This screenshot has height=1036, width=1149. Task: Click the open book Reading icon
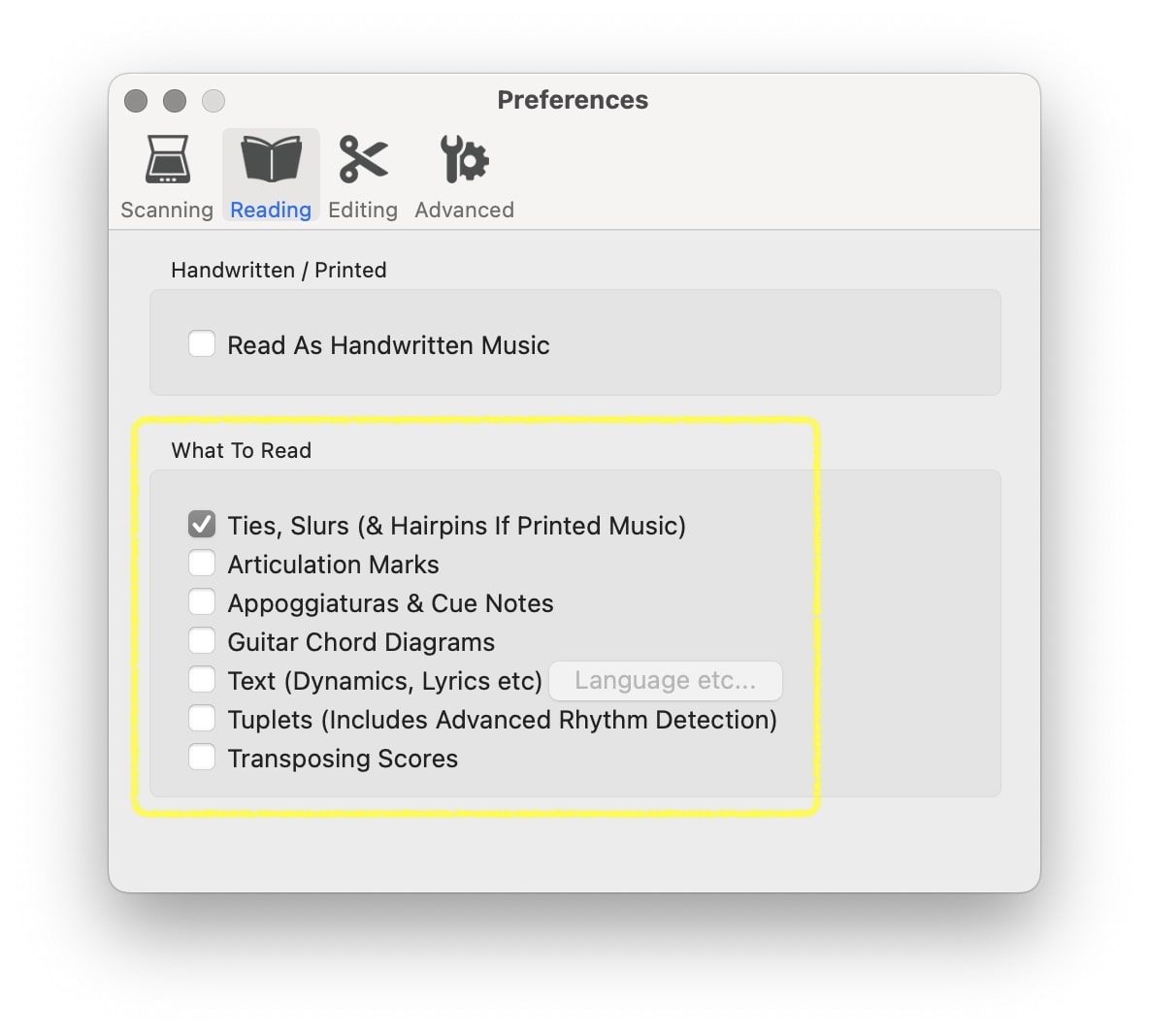(x=271, y=160)
